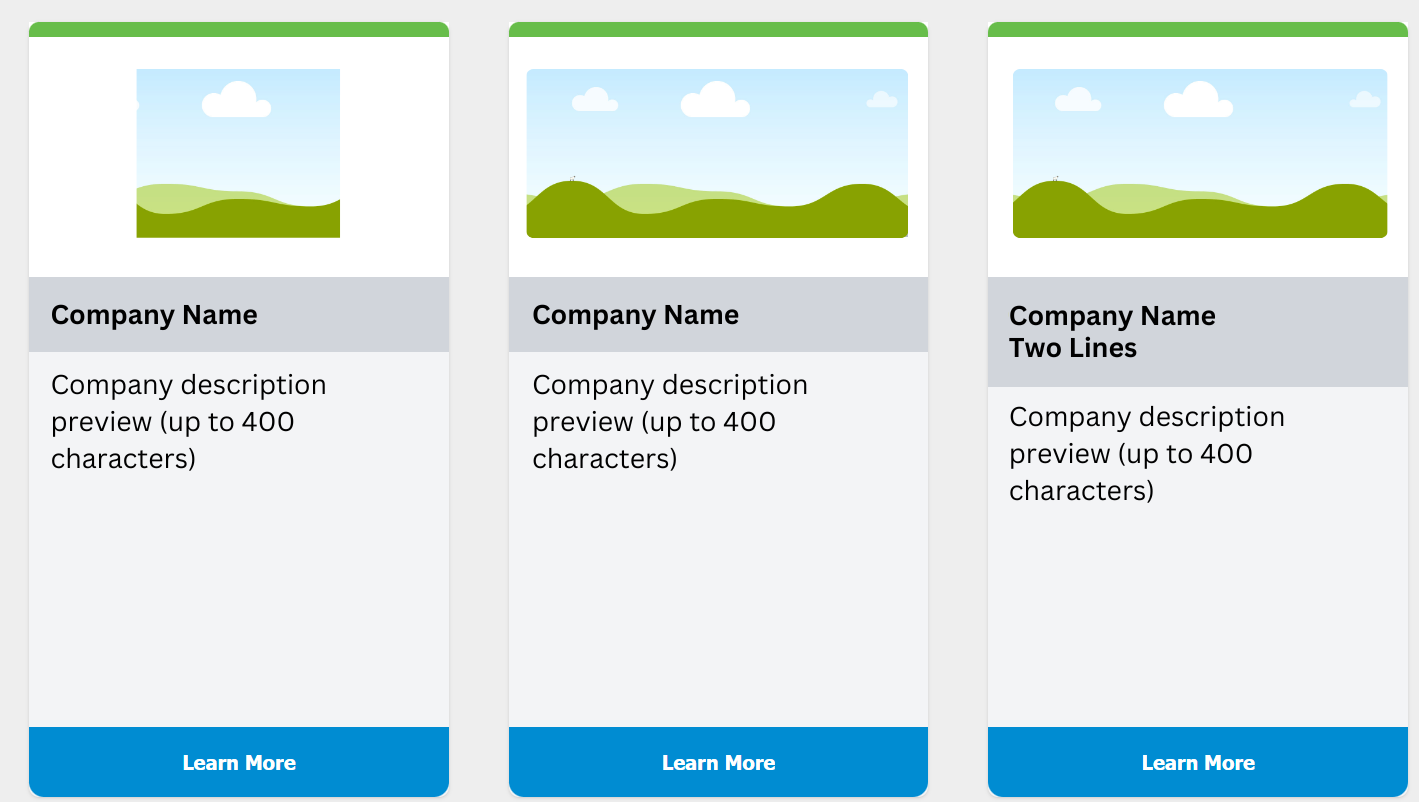
Task: Select the wide landscape image on middle card
Action: pyautogui.click(x=717, y=153)
